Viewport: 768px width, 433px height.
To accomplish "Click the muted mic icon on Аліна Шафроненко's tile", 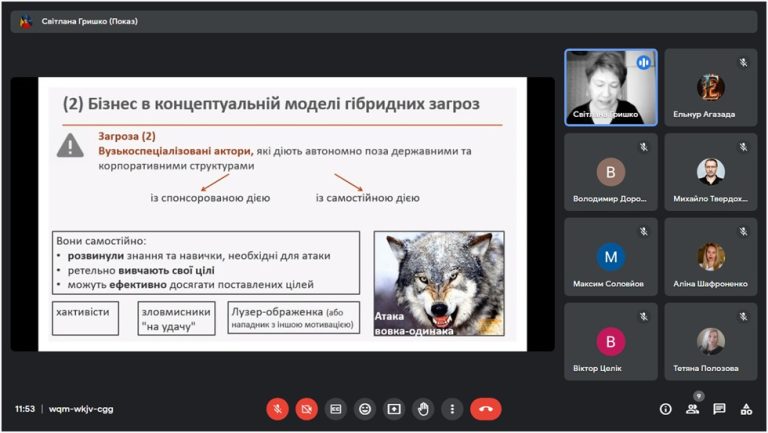I will 744,231.
